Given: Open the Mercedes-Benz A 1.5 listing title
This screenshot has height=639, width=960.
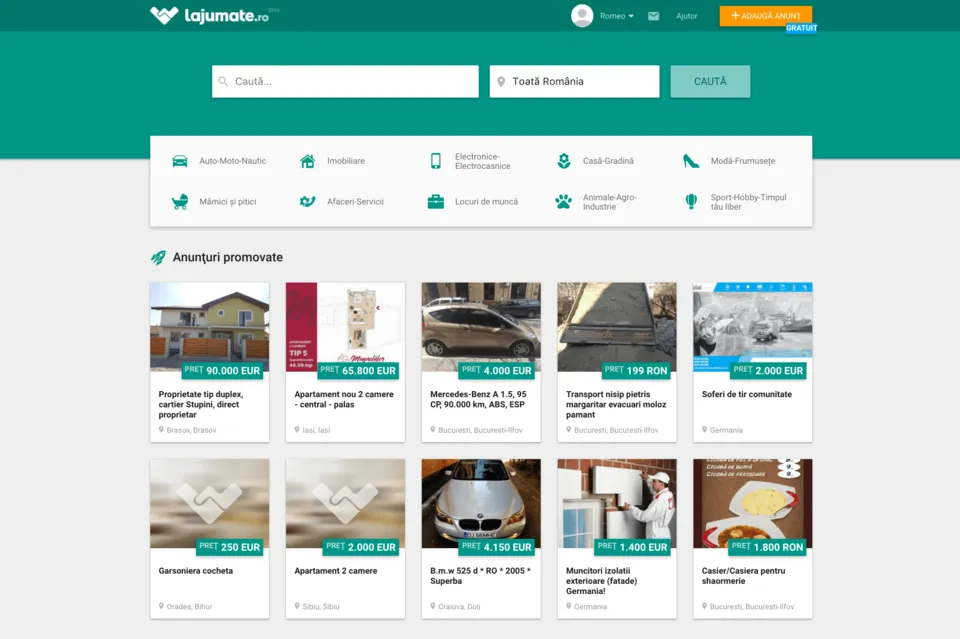Looking at the screenshot, I should (478, 399).
